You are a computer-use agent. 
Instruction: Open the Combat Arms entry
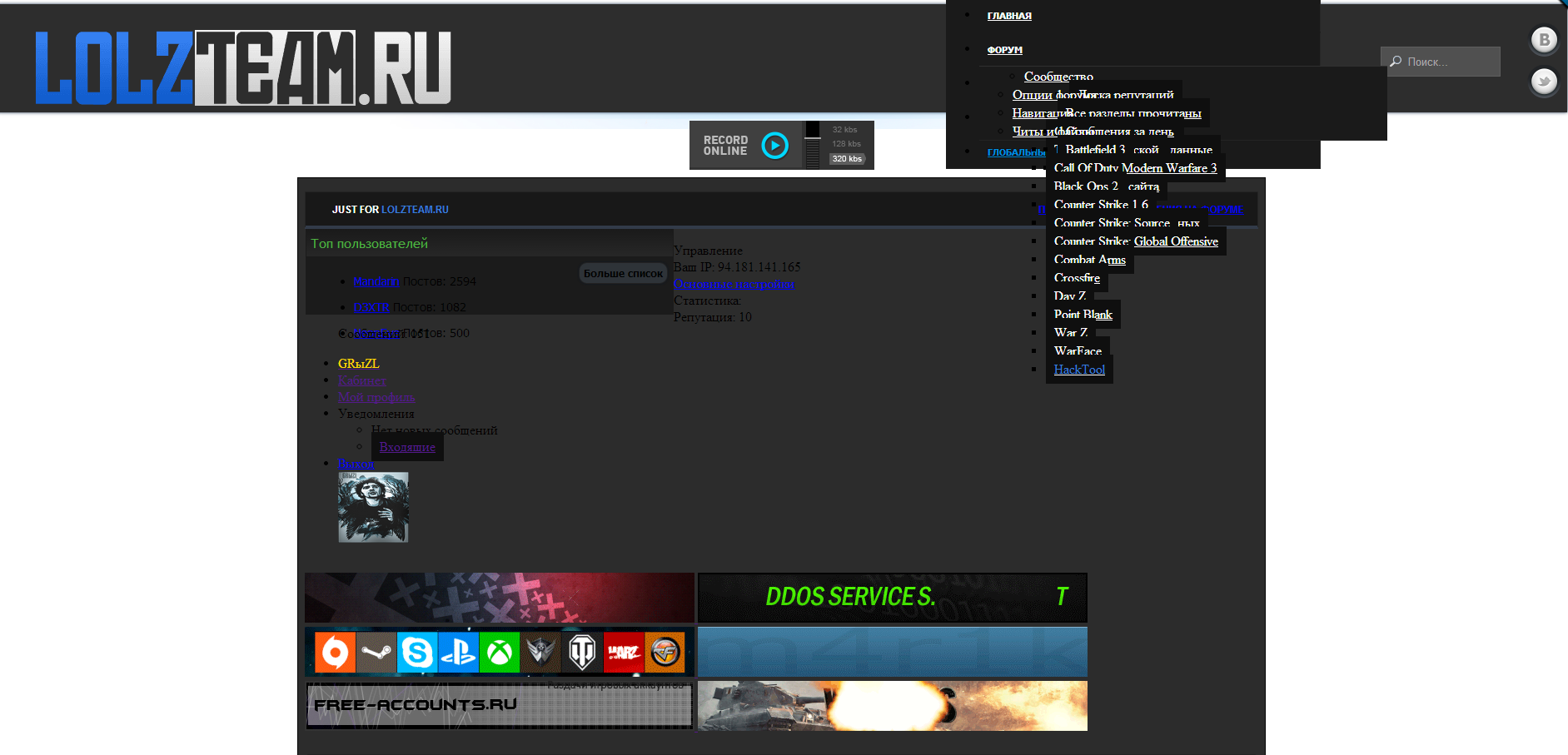point(1089,260)
